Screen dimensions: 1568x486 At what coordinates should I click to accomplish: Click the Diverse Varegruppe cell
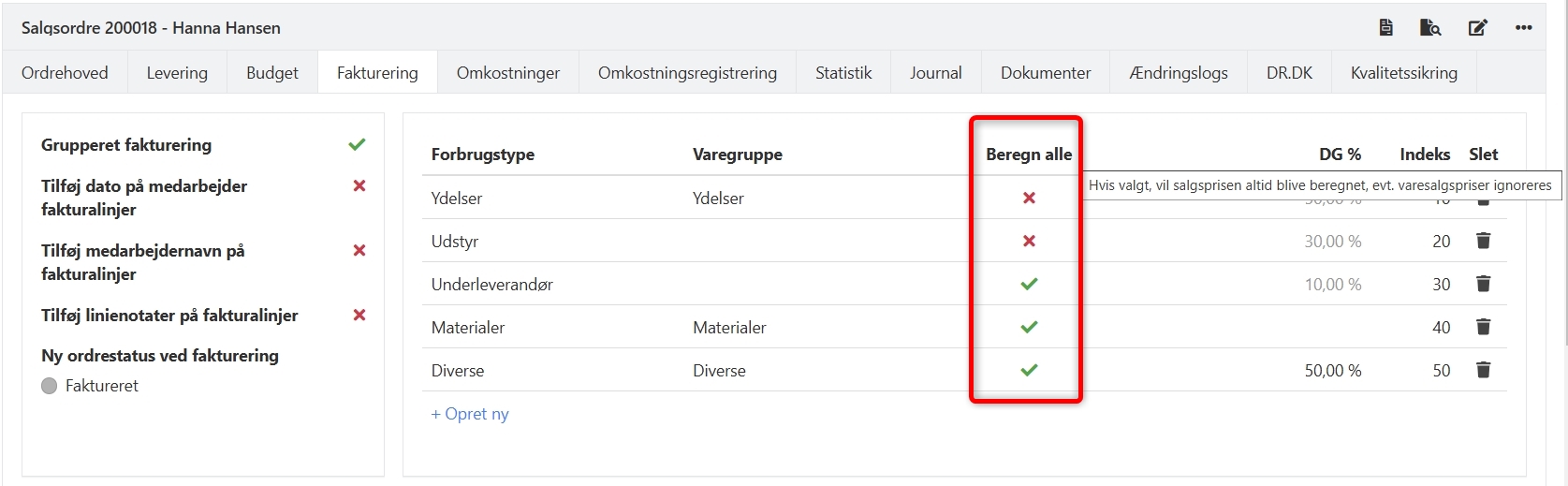click(x=719, y=371)
